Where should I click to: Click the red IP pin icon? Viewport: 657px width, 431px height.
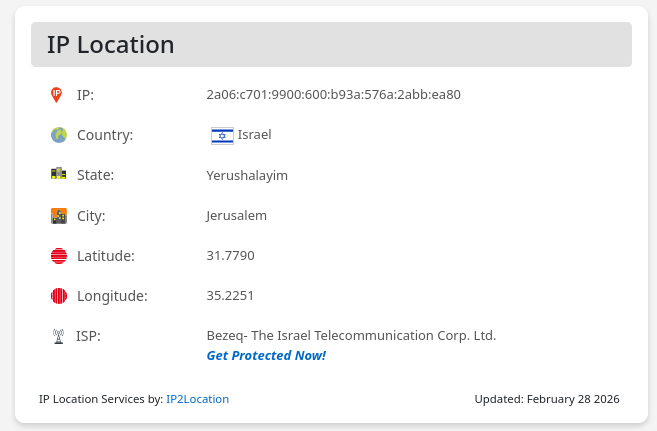(x=57, y=95)
